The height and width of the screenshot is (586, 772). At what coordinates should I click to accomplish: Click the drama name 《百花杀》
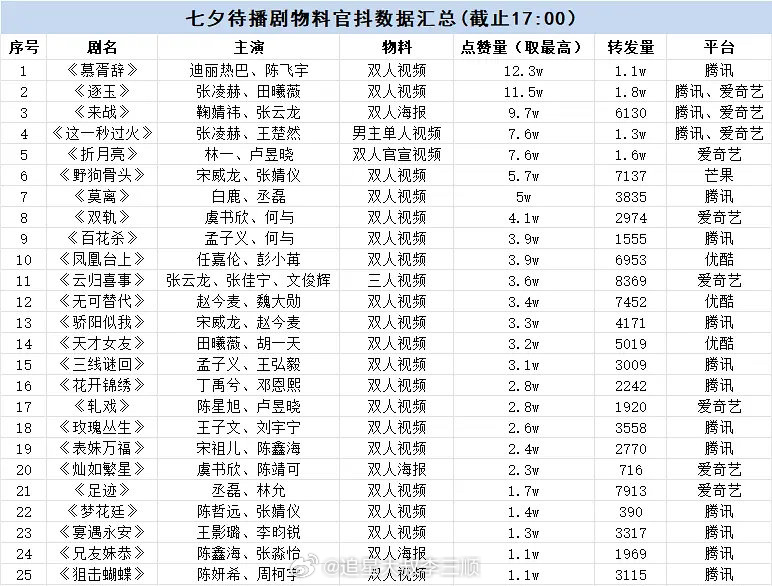(x=102, y=238)
